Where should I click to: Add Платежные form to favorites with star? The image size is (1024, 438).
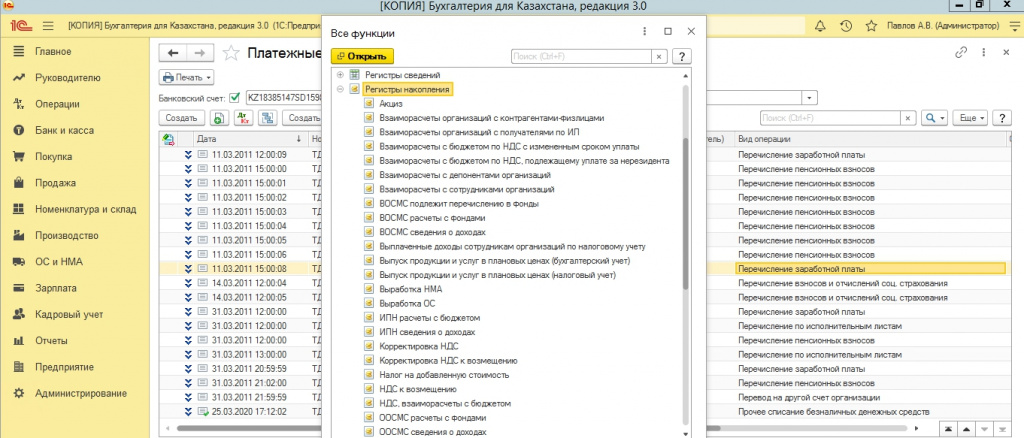230,53
